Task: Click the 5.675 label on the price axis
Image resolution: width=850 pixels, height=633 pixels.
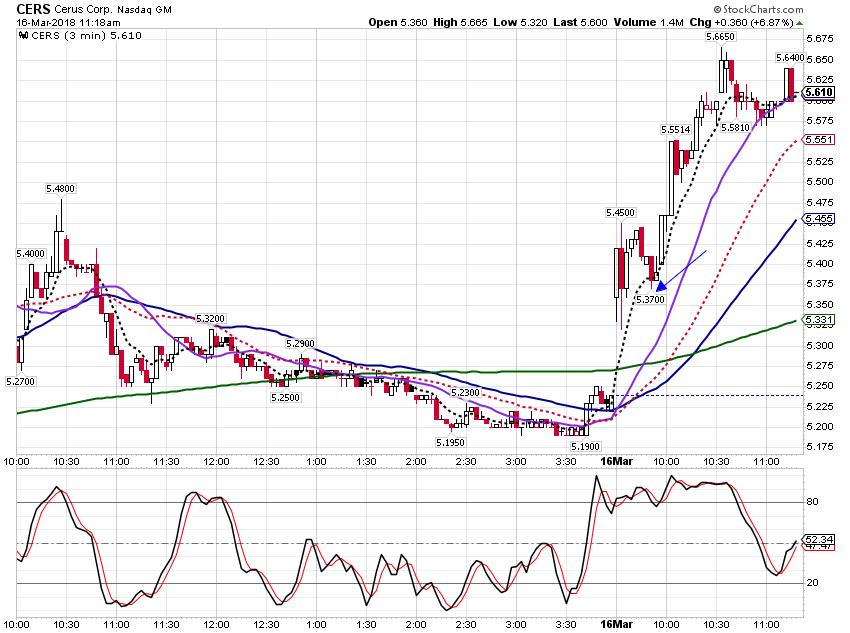Action: (x=820, y=38)
